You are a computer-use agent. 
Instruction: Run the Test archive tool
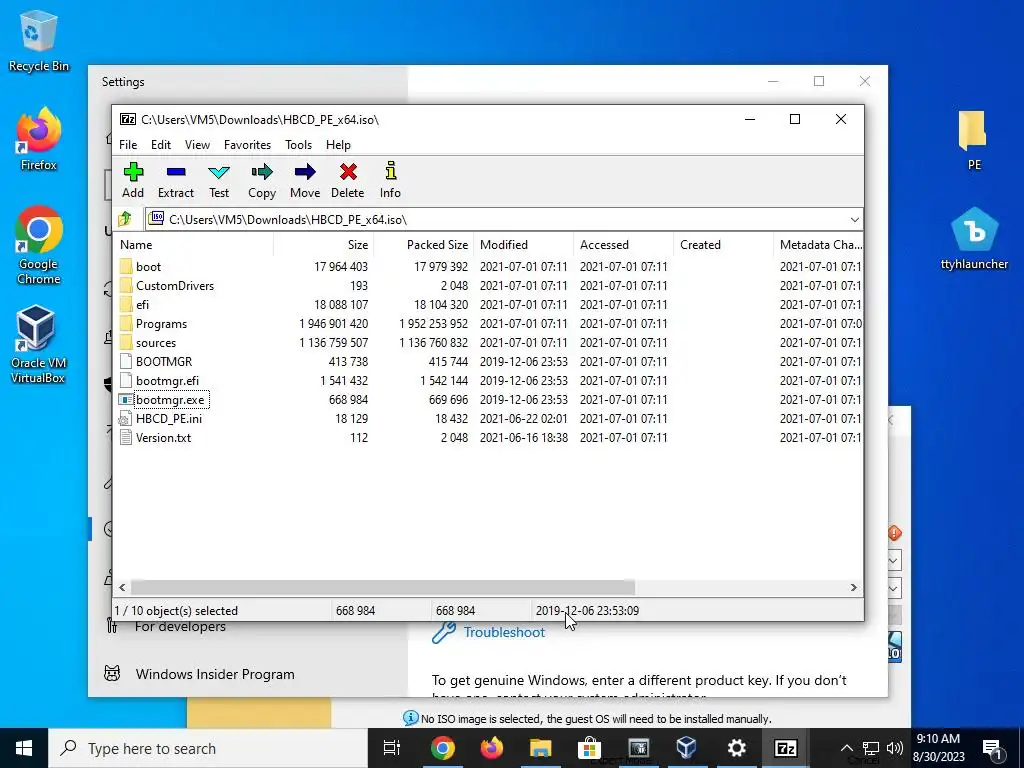[x=219, y=180]
